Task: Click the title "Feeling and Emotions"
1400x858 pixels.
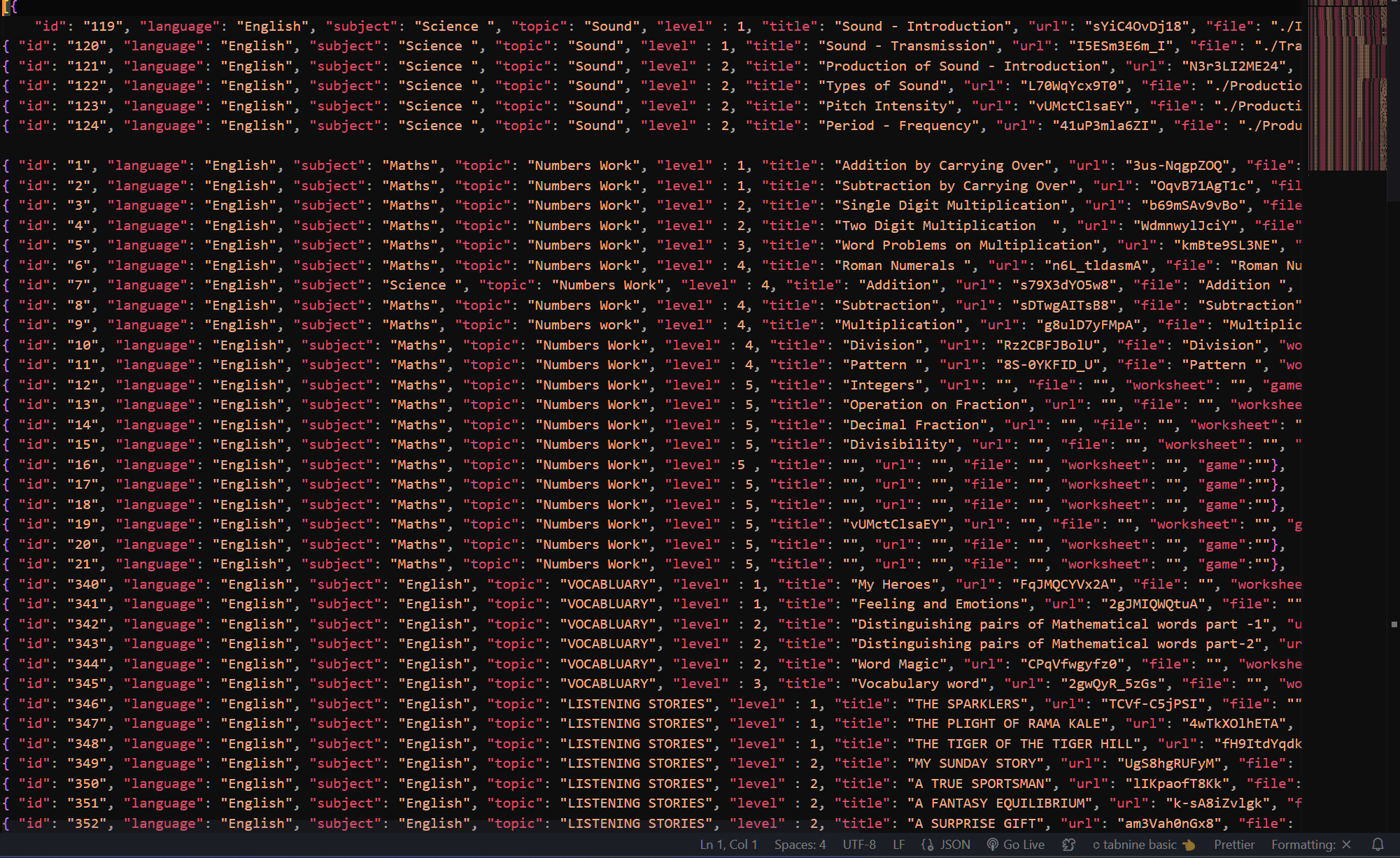Action: pyautogui.click(x=939, y=604)
